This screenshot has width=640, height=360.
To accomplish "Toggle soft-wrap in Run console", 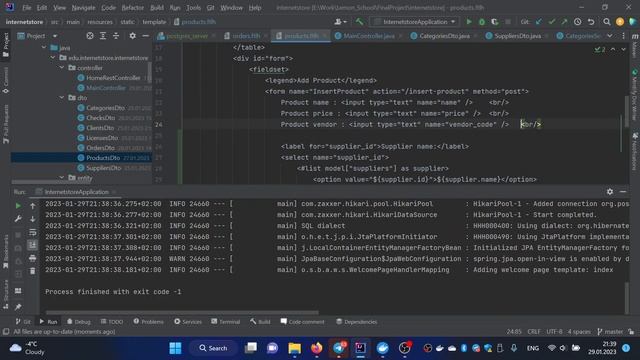I will [33, 232].
